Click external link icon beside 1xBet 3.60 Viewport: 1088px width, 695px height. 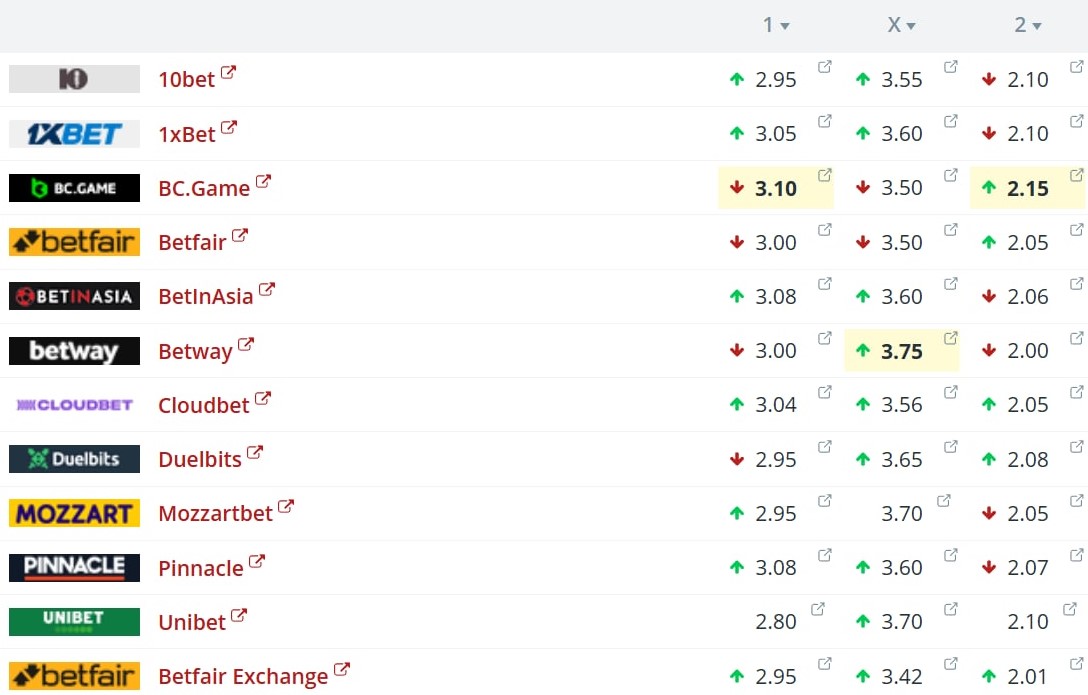click(x=951, y=121)
